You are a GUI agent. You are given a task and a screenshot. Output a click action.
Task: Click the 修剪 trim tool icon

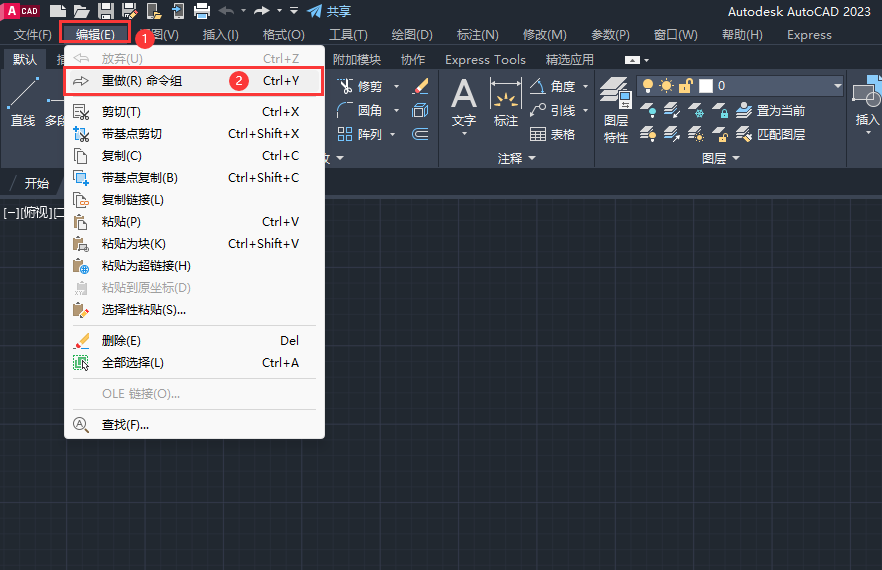point(345,86)
